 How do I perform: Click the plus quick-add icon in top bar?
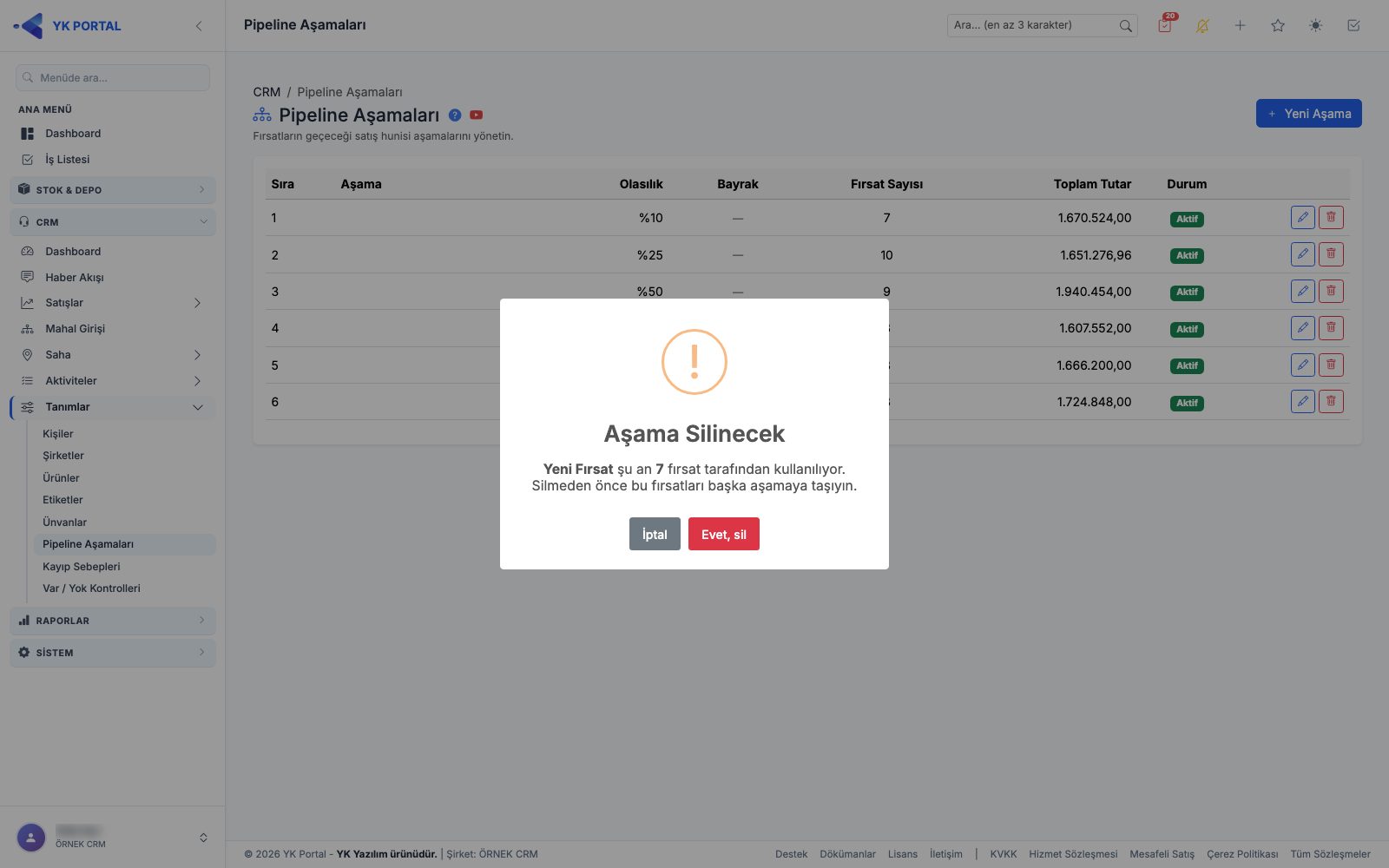point(1240,26)
